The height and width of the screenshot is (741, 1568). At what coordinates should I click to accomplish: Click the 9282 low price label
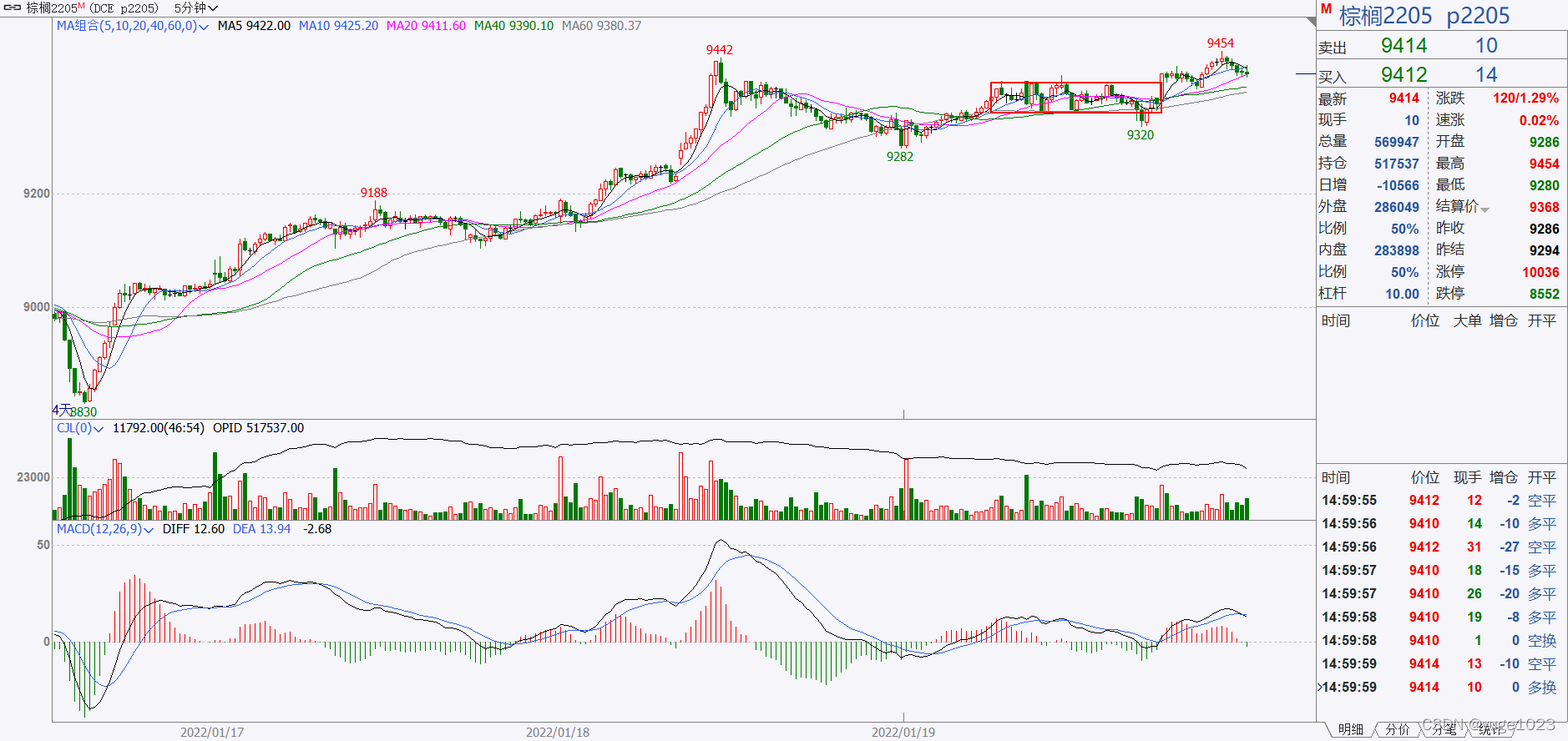coord(899,157)
